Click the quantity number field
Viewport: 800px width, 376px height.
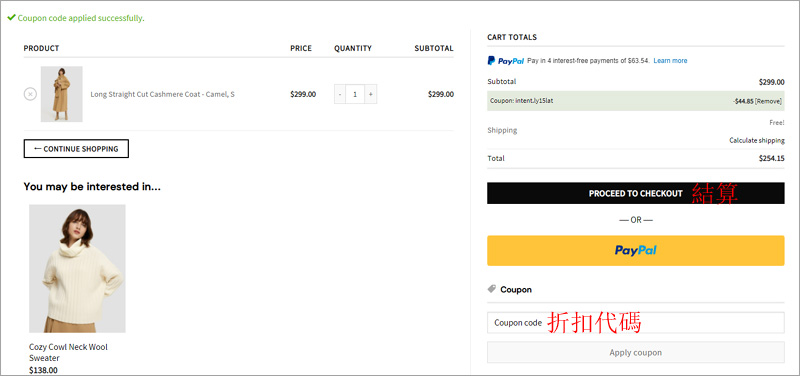pos(355,94)
